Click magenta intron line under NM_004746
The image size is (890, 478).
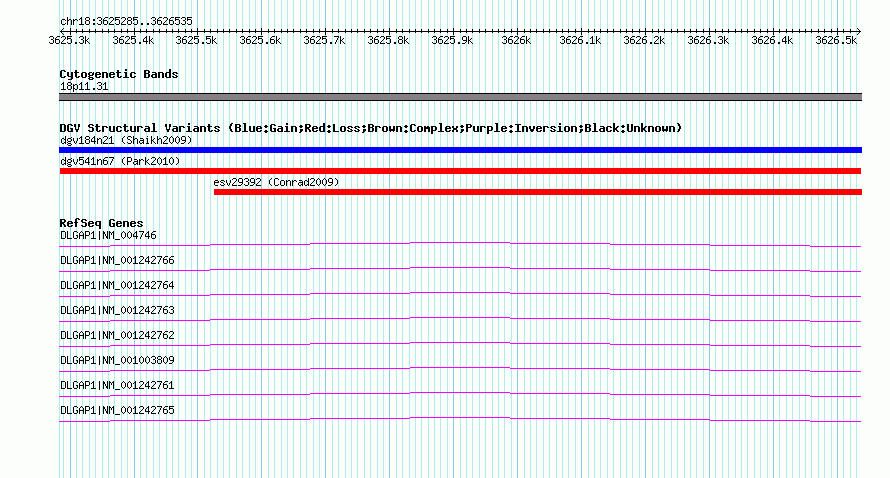coord(460,243)
